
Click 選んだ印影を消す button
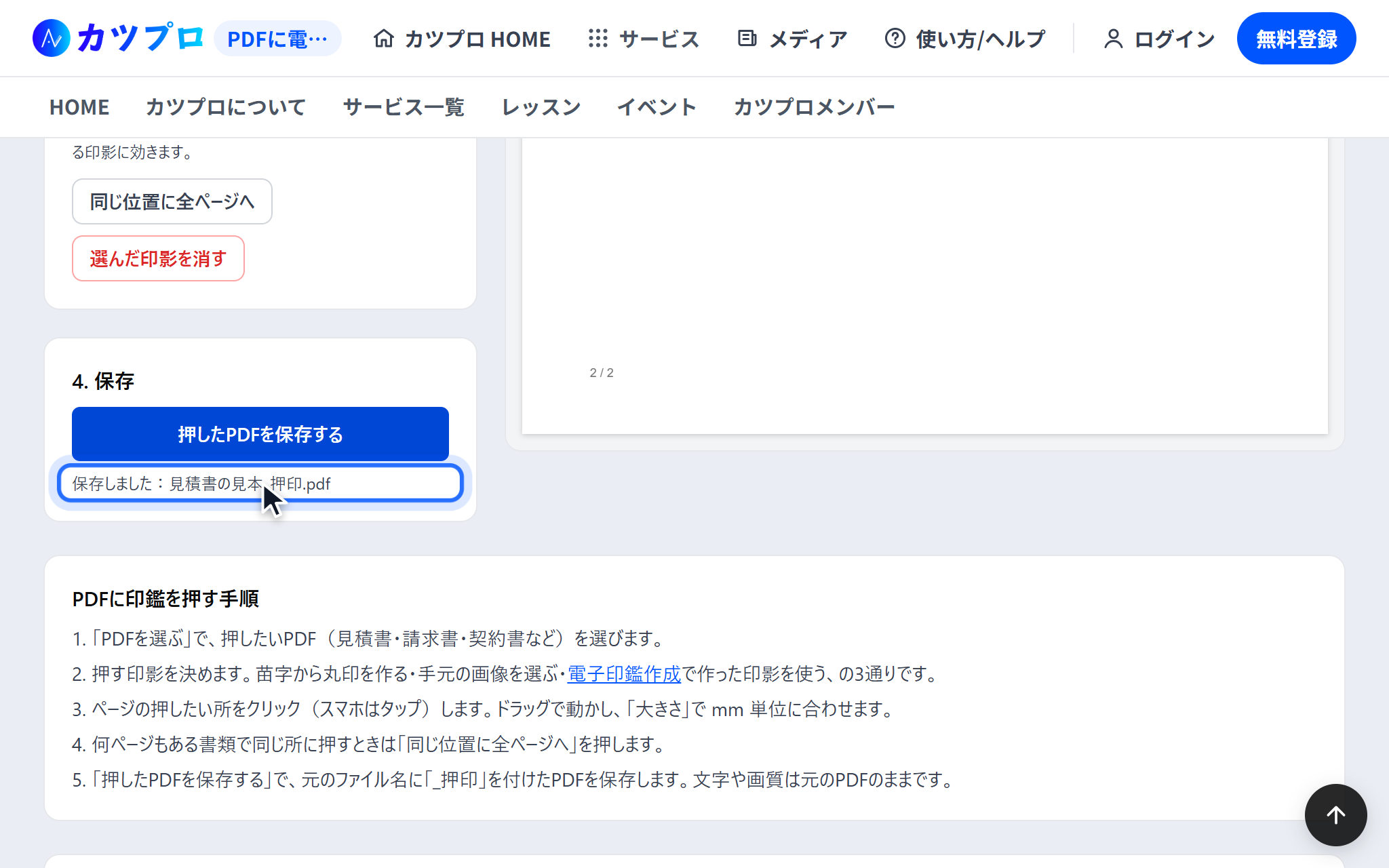(x=158, y=258)
